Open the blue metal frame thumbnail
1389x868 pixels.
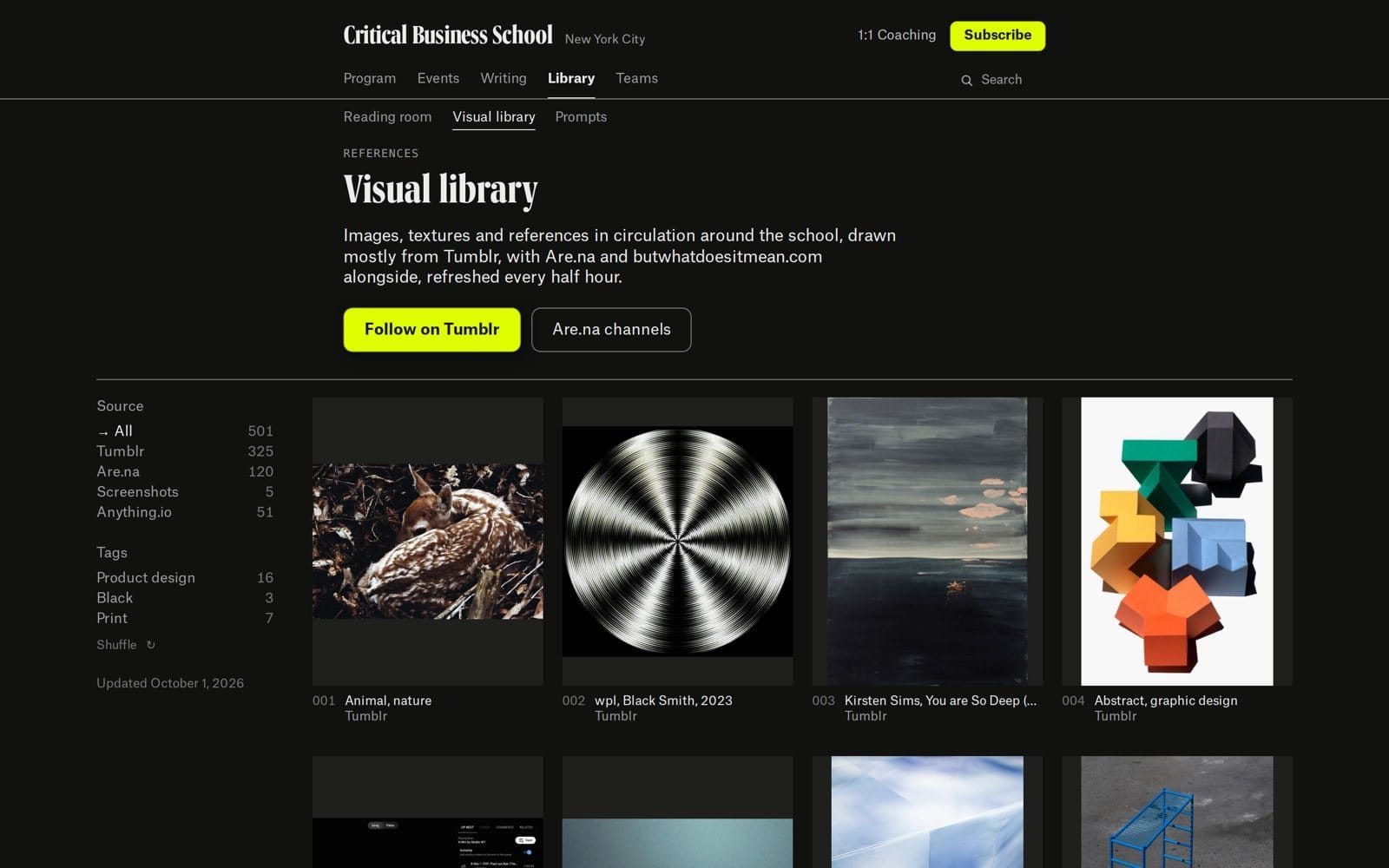pos(1177,812)
